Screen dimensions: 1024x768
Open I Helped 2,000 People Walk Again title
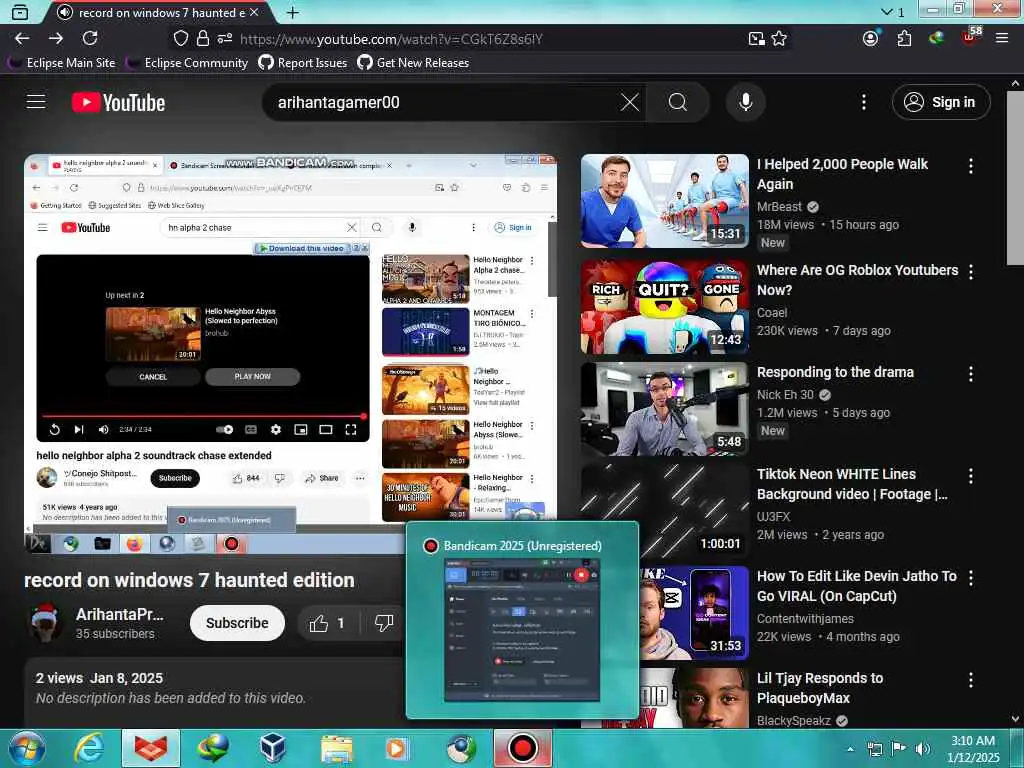[x=842, y=174]
